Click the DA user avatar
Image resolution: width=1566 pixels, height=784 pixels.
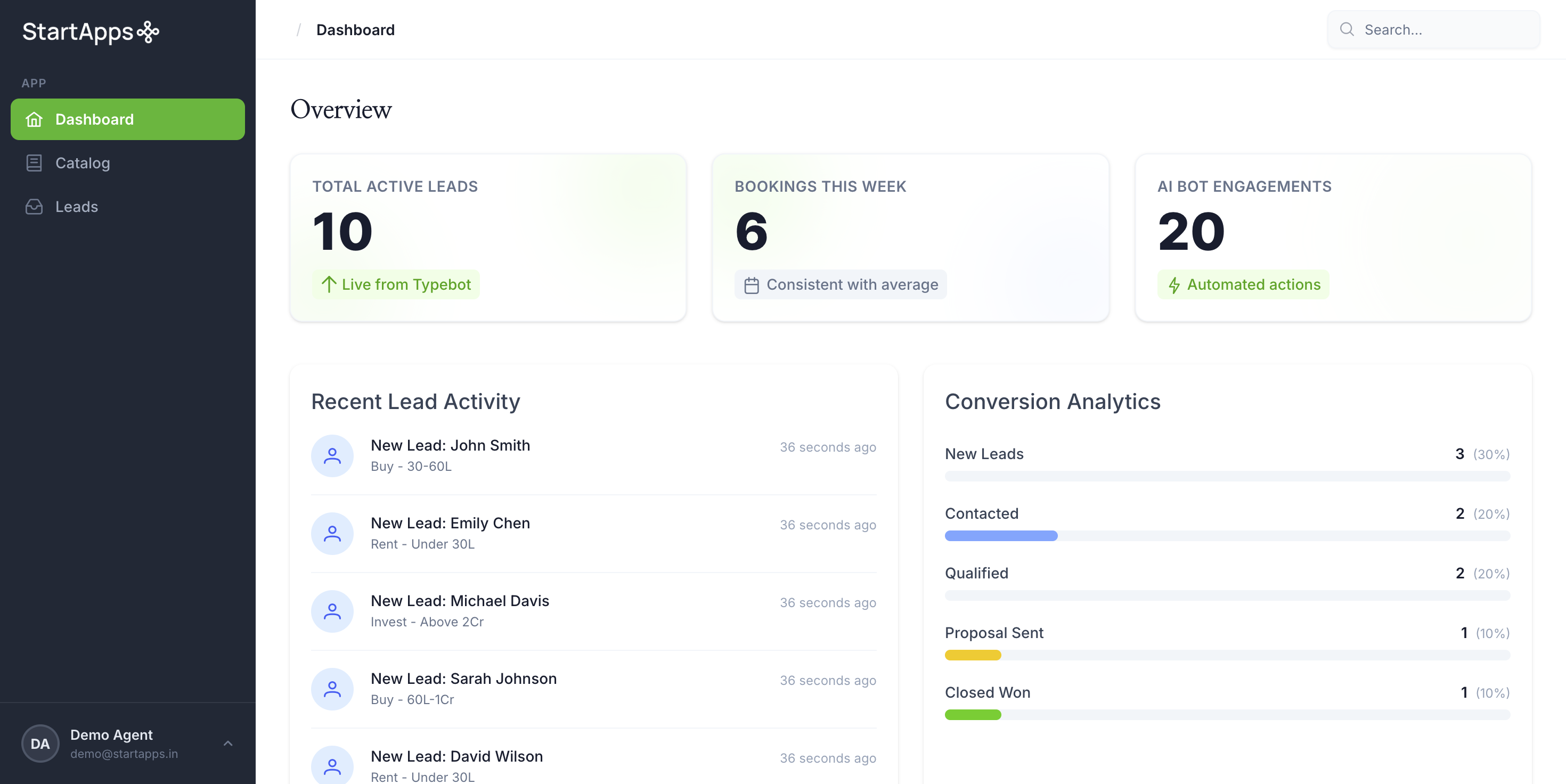40,744
